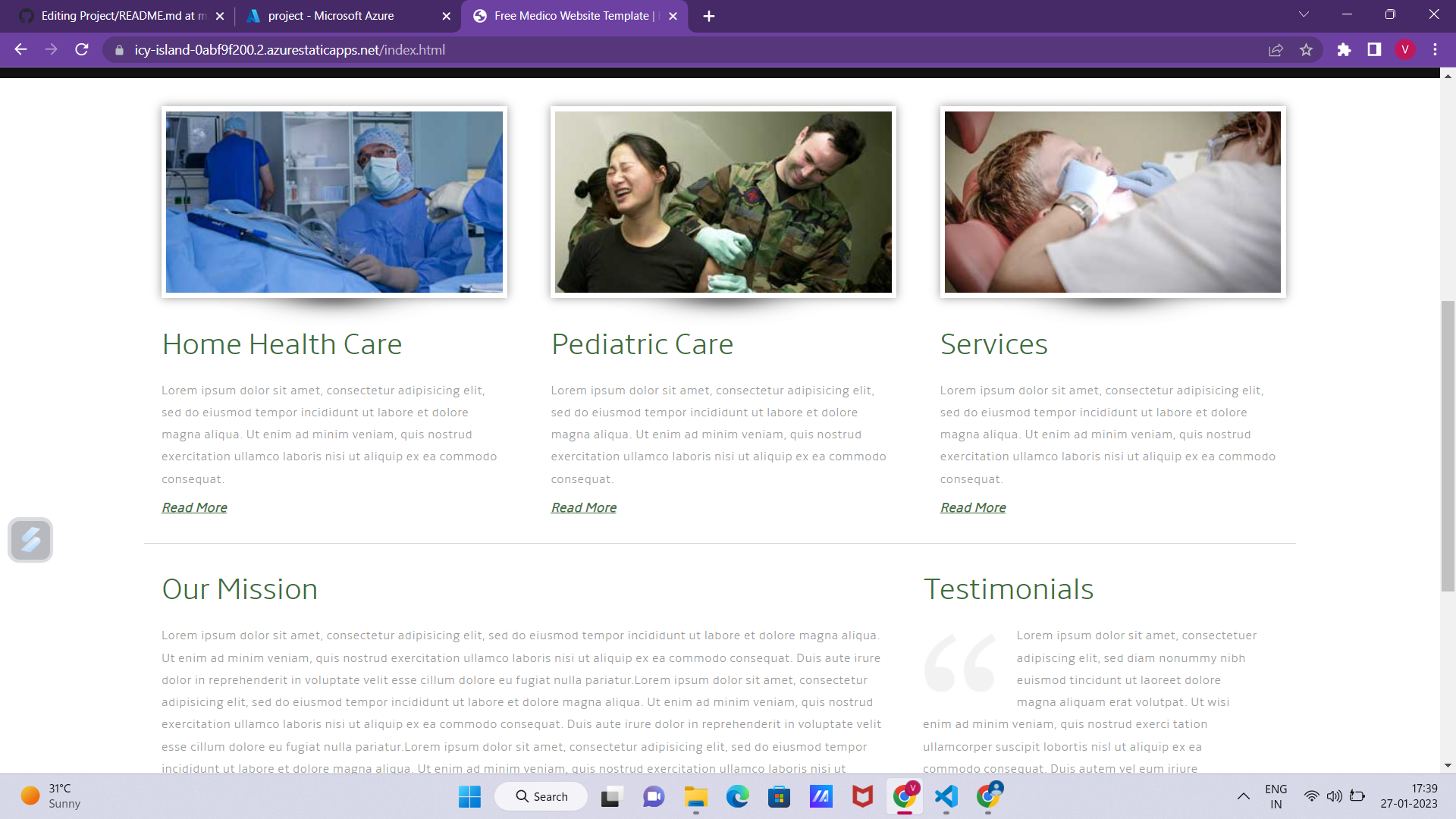The image size is (1456, 819).
Task: Click the share page icon
Action: click(x=1276, y=50)
